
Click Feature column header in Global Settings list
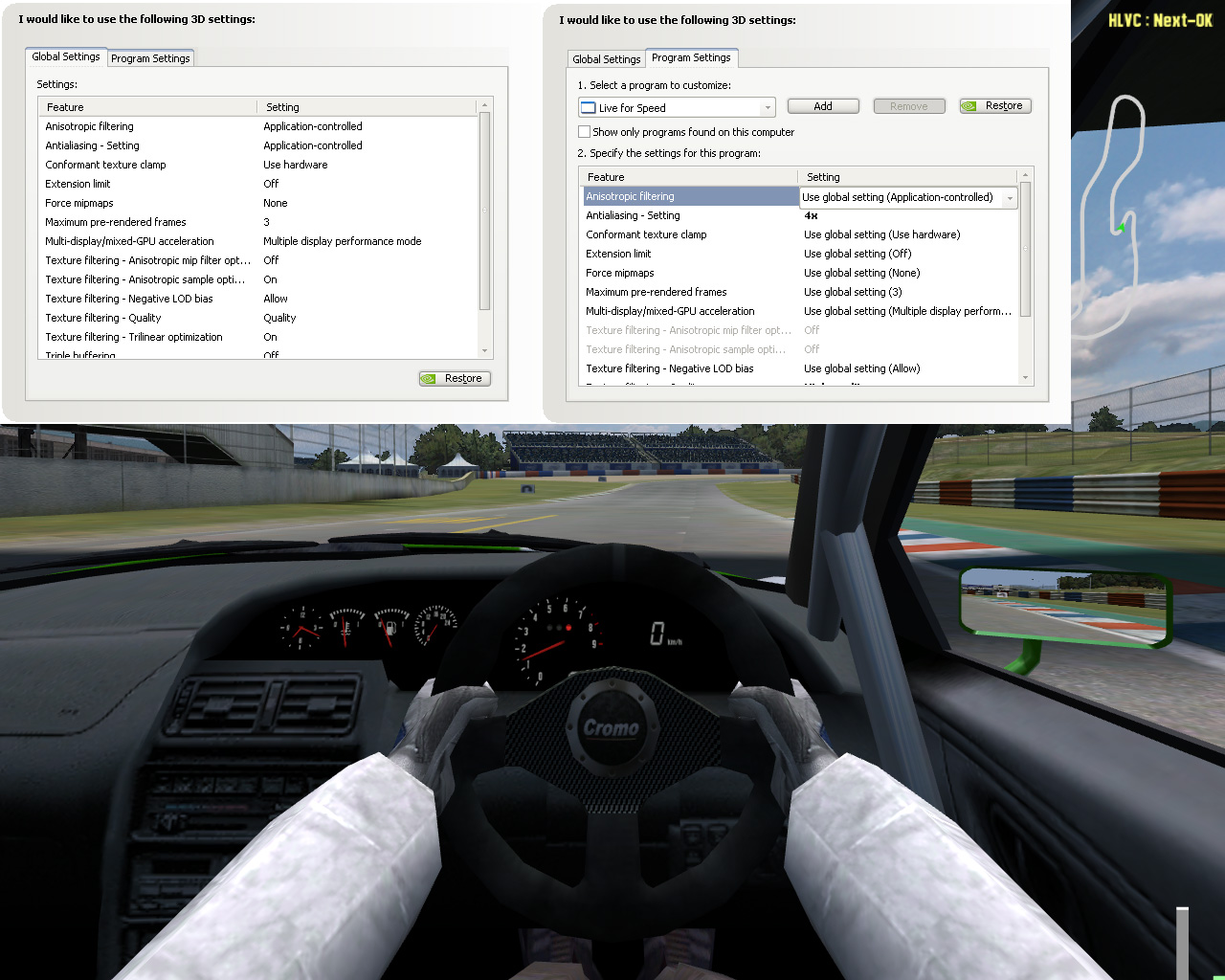147,107
